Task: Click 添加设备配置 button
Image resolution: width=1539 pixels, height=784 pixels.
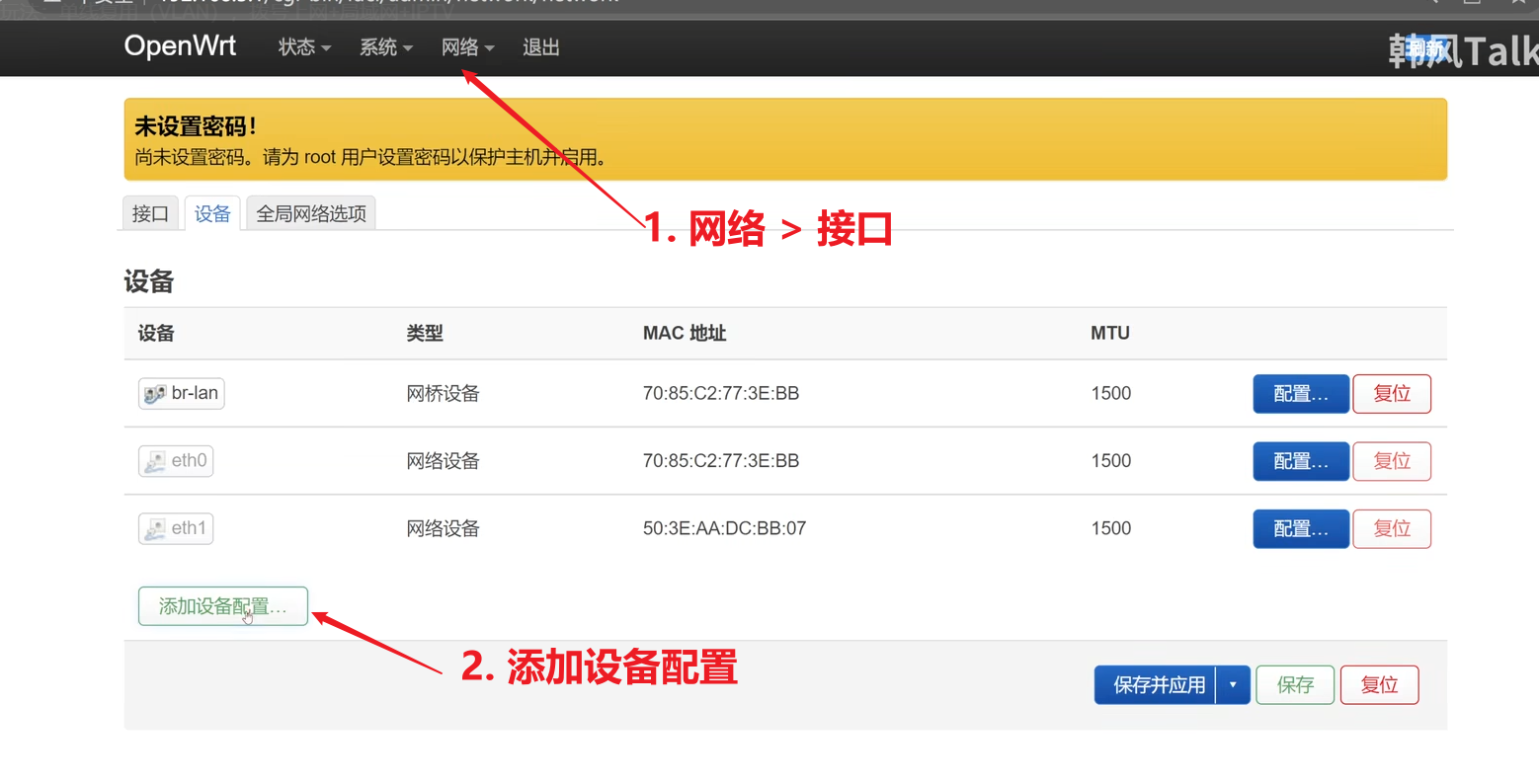Action: 223,606
